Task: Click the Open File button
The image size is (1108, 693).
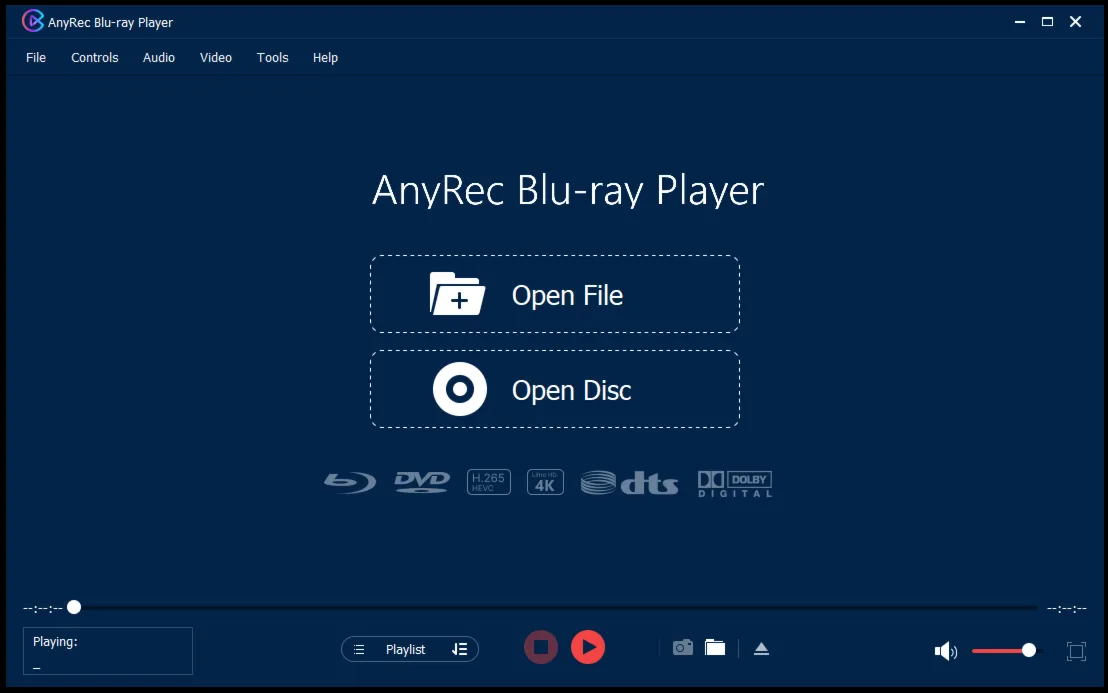Action: click(x=555, y=295)
